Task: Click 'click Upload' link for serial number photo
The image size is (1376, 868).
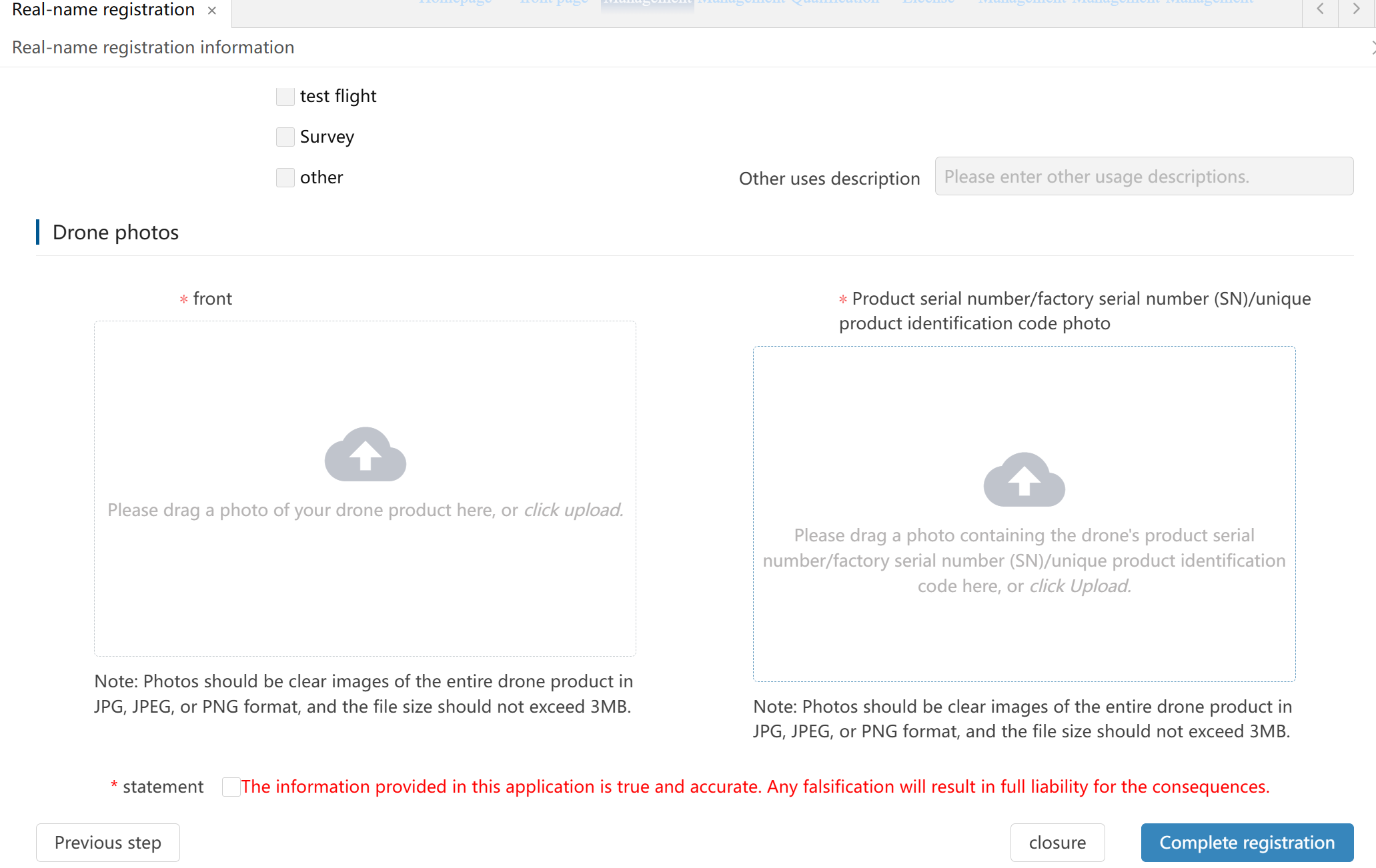Action: [1081, 586]
